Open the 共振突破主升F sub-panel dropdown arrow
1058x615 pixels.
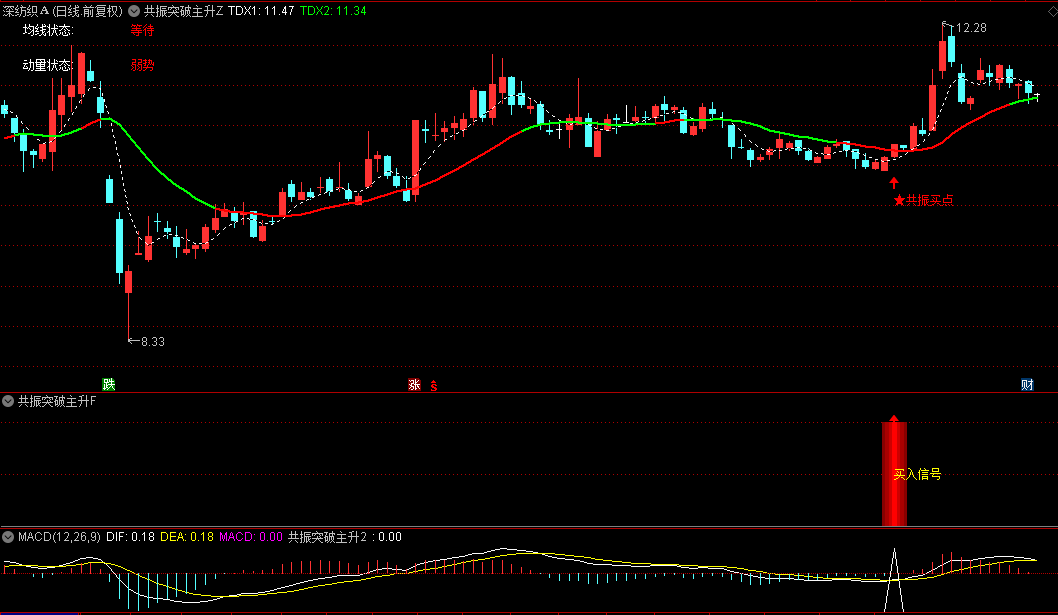(x=8, y=401)
